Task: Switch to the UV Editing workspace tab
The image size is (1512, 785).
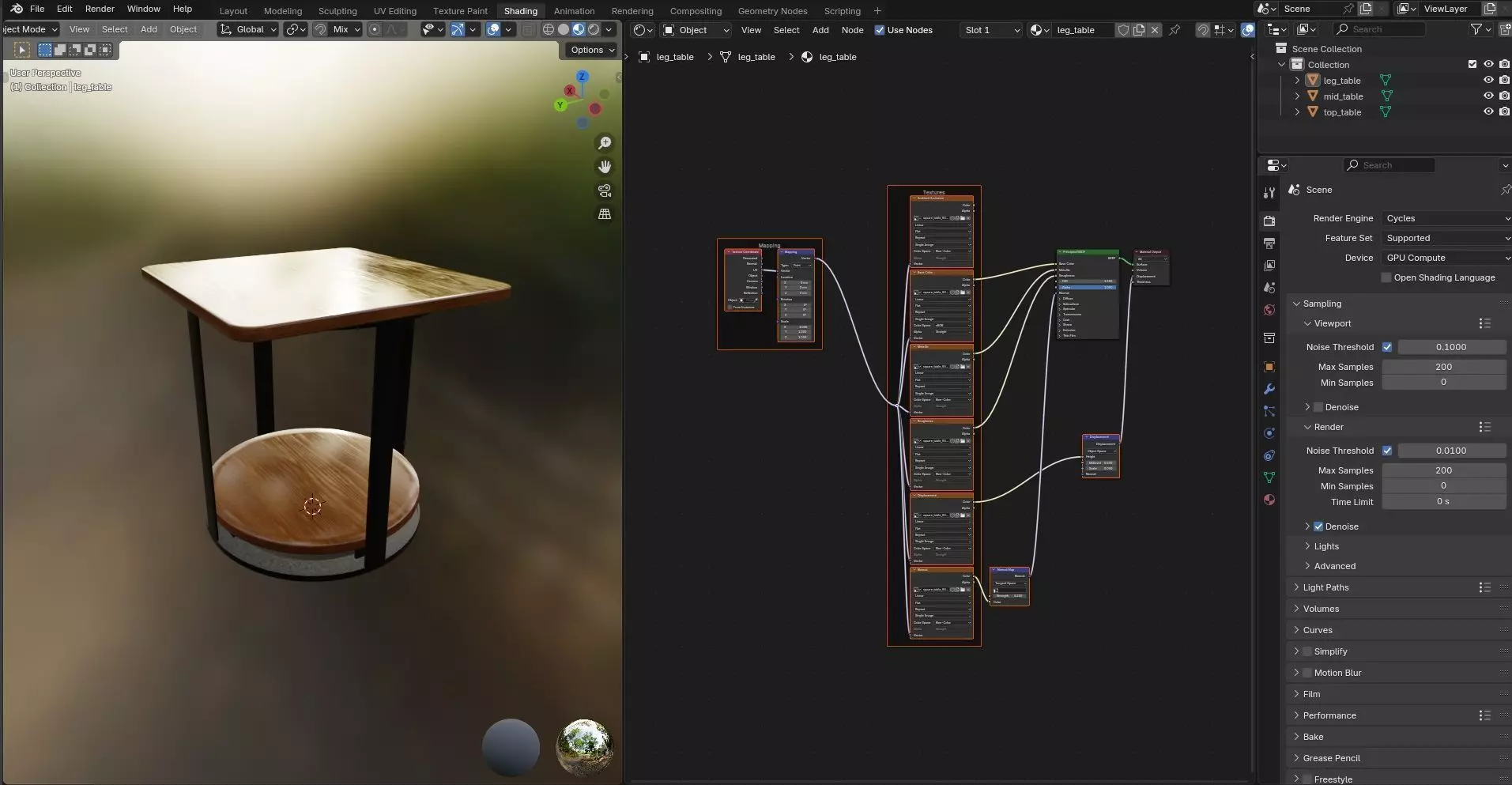Action: pos(394,11)
